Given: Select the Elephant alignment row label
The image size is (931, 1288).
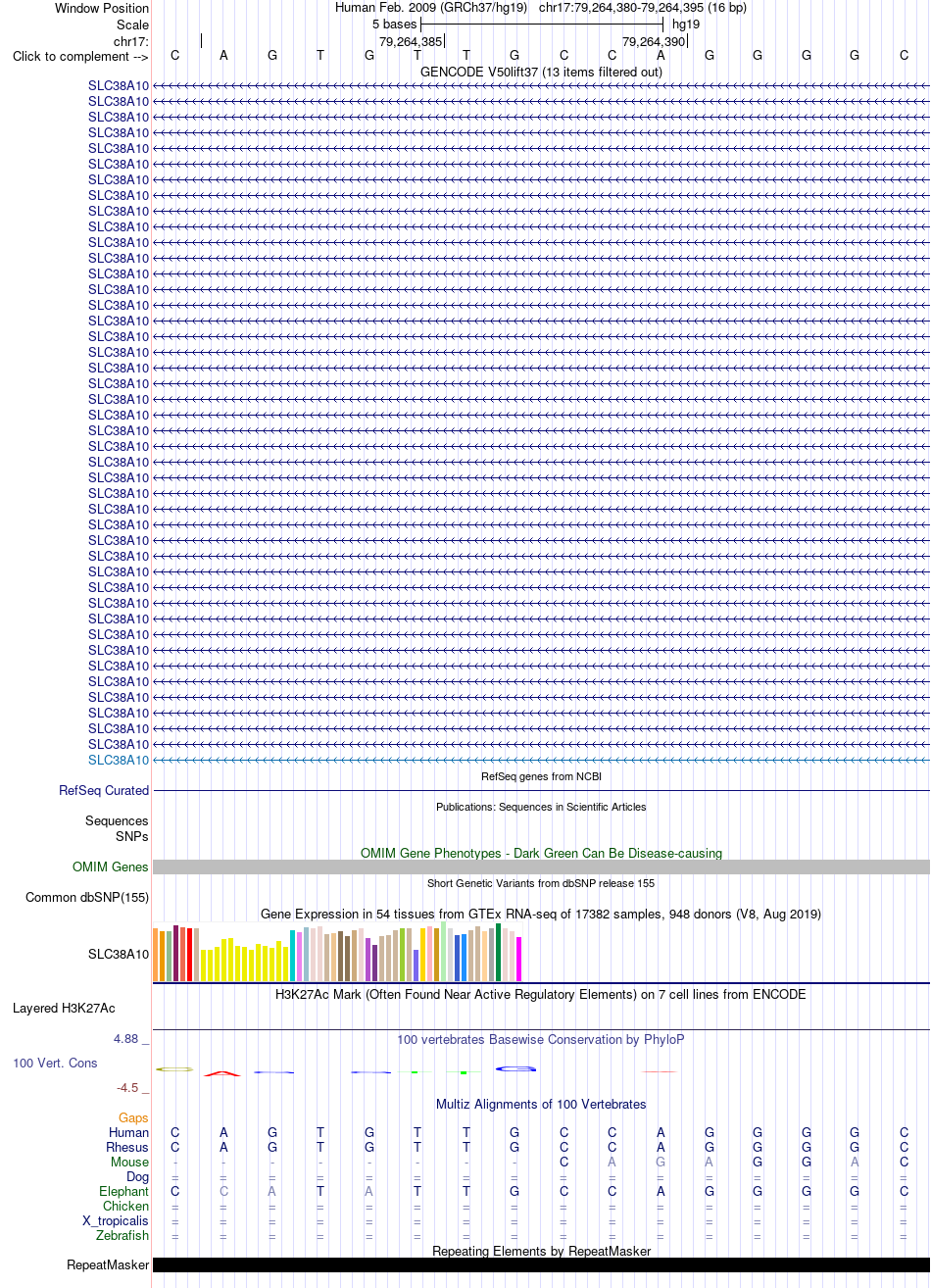Looking at the screenshot, I should (x=124, y=1191).
